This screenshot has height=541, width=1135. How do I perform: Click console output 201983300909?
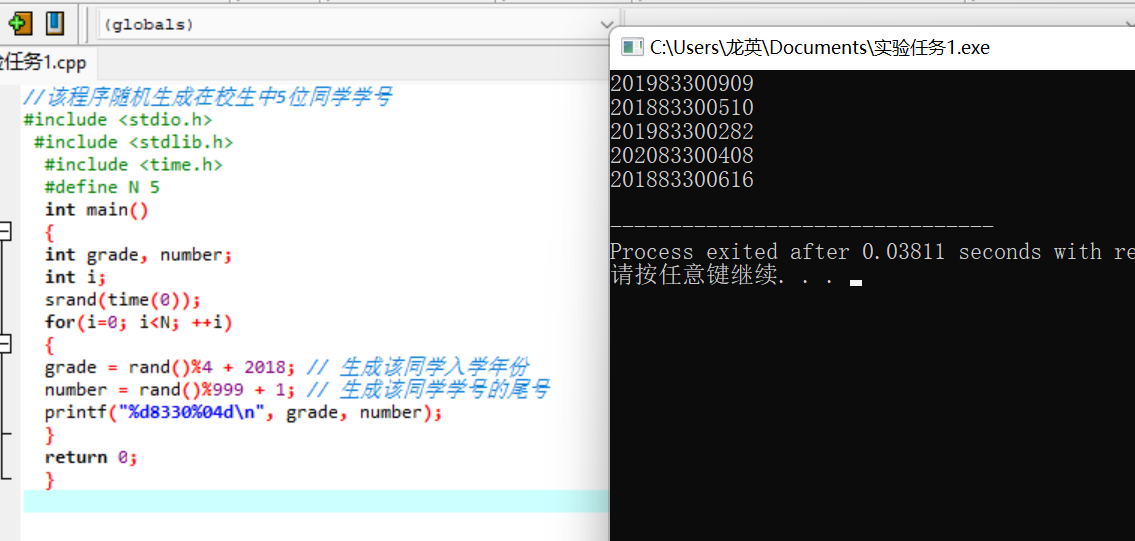coord(682,84)
